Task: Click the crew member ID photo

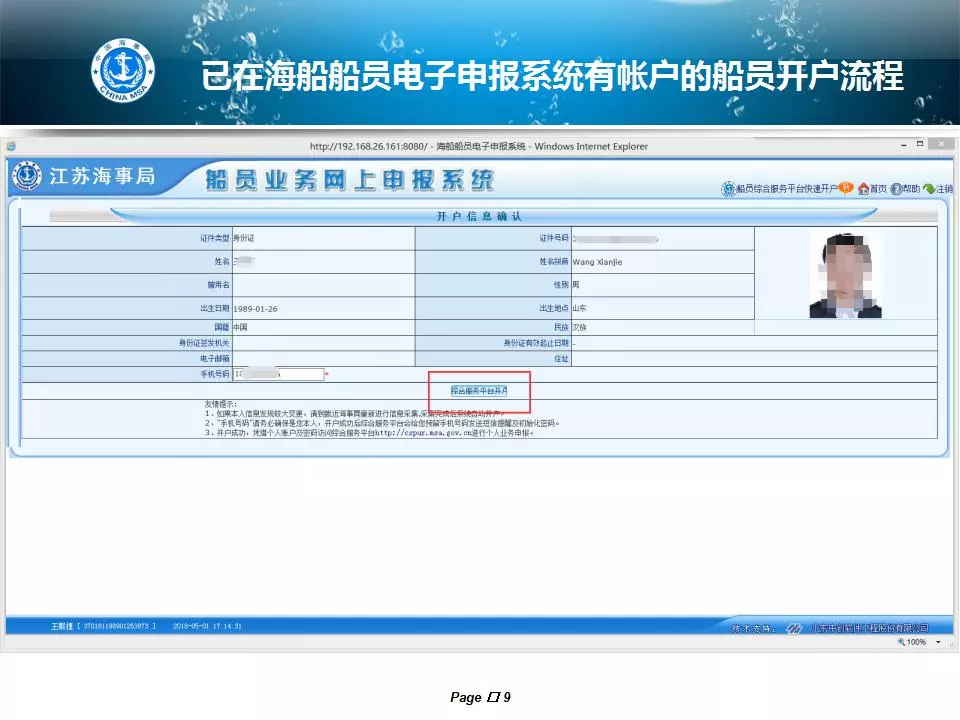Action: point(845,273)
